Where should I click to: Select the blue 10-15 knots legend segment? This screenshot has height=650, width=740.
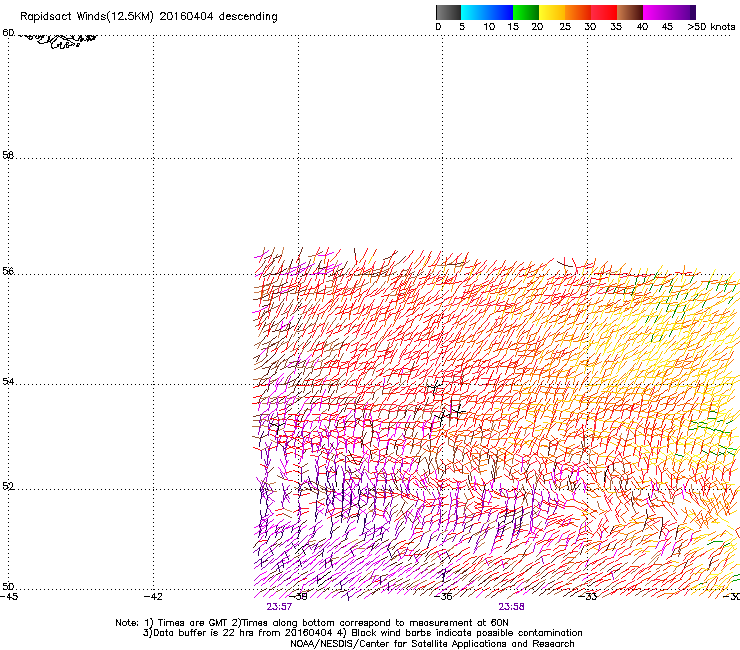coord(500,12)
